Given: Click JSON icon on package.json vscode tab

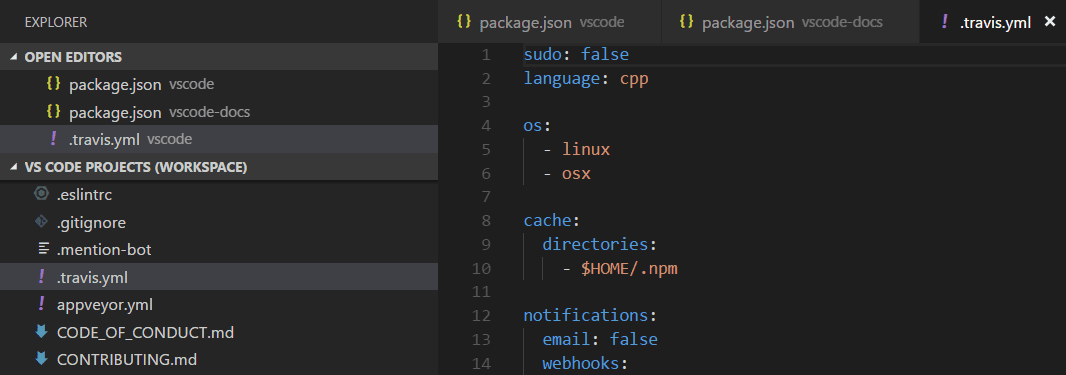Looking at the screenshot, I should [x=464, y=22].
